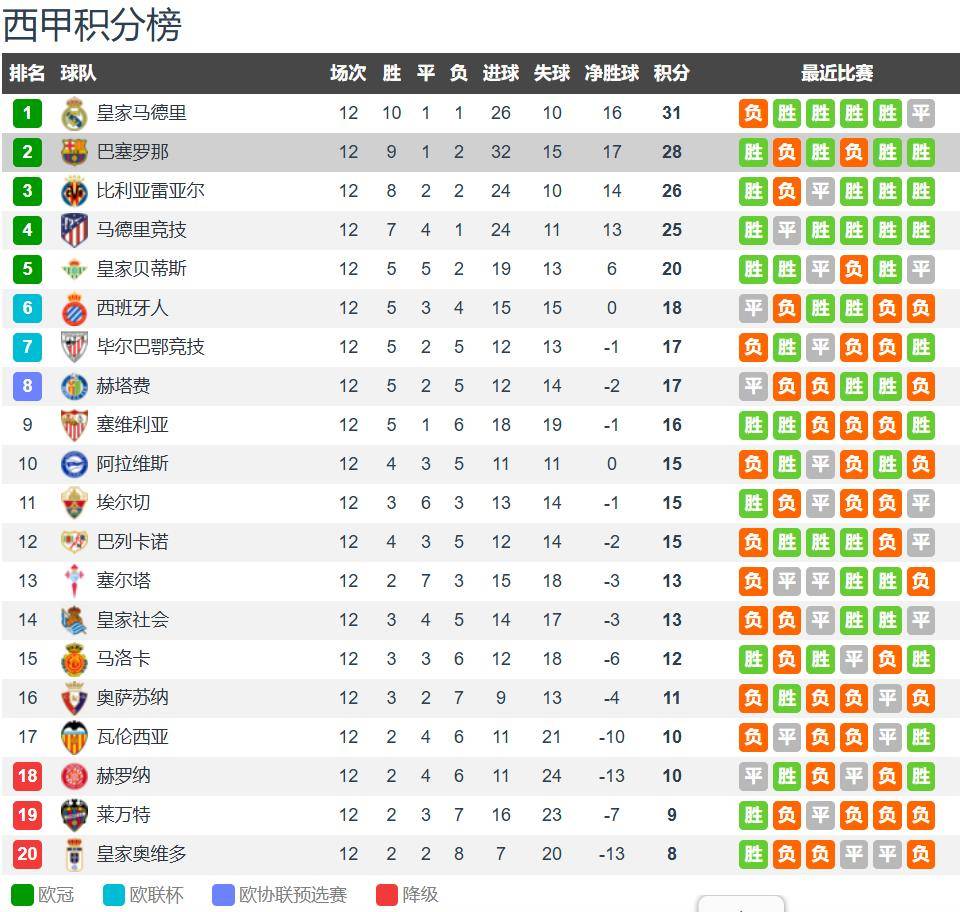Click the Athletic Bilbao (毕尔巴鄂竞技) crest
Screen dimensions: 960x912
click(74, 347)
